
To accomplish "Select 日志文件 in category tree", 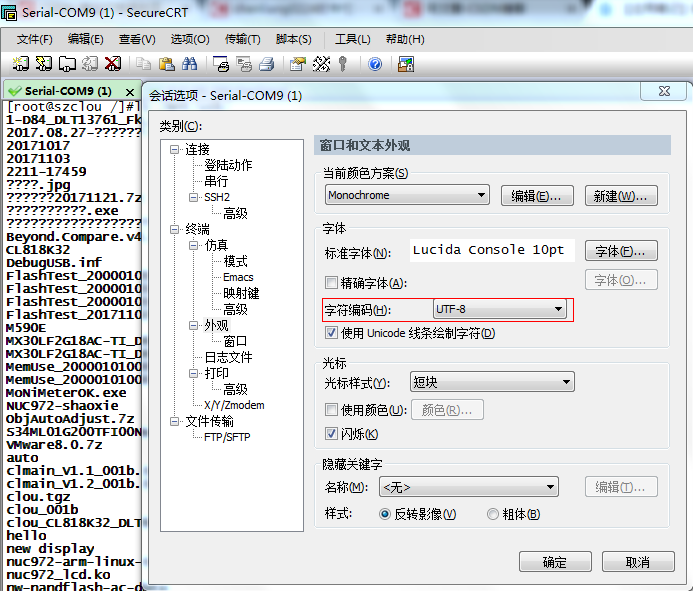I will tap(228, 357).
